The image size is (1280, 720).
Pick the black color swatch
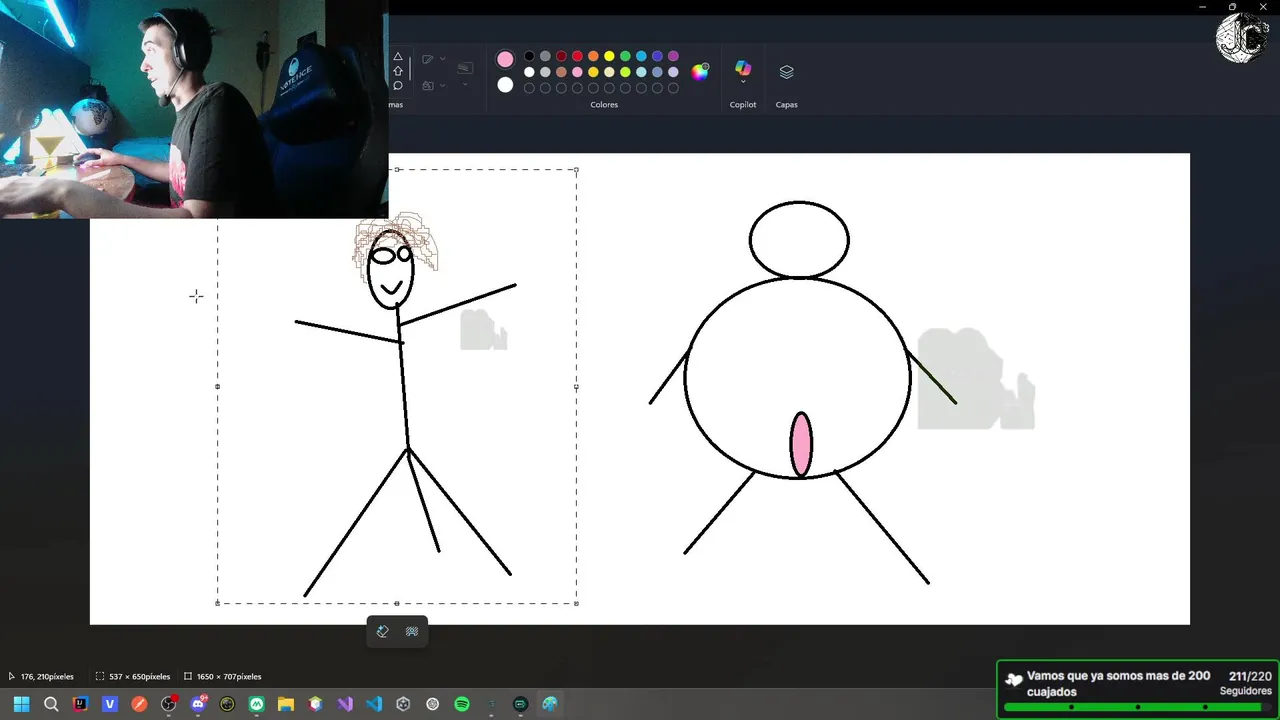(529, 56)
